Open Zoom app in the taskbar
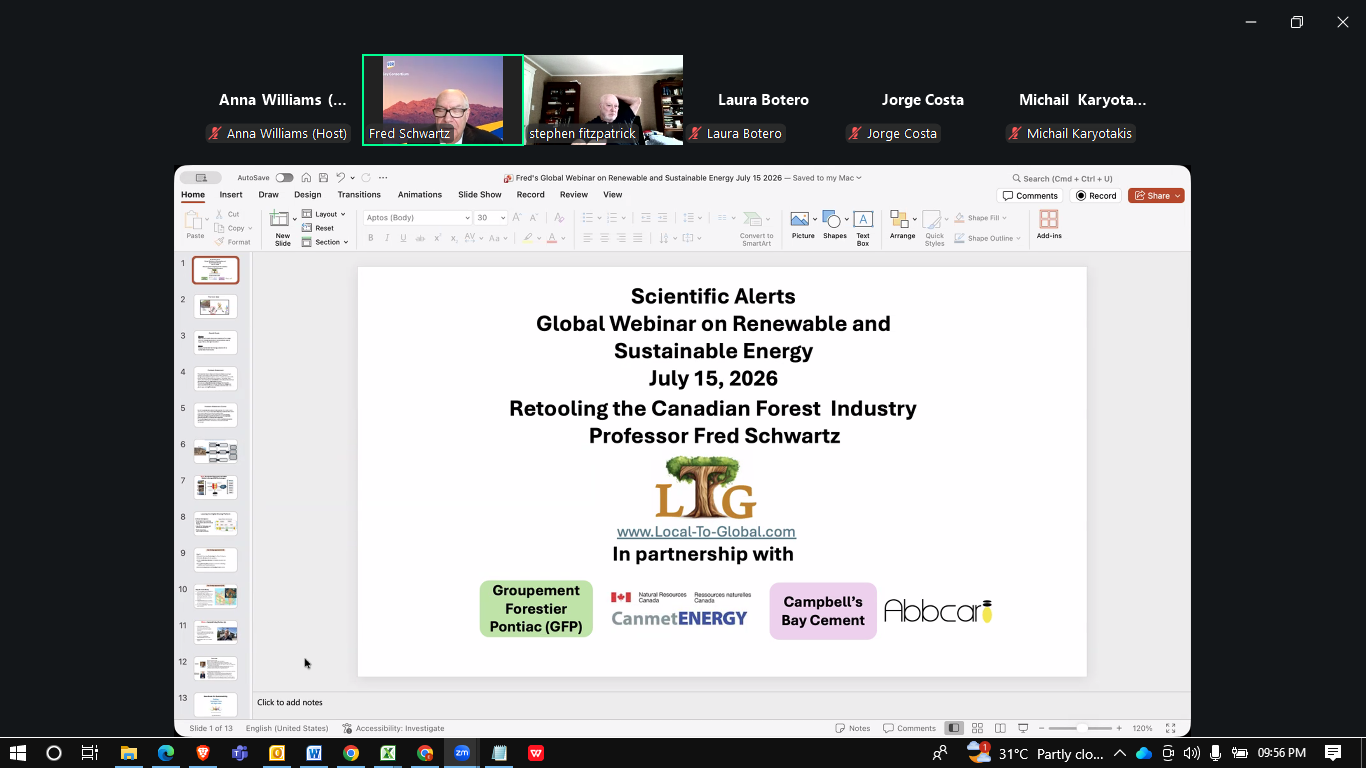1366x768 pixels. click(462, 753)
